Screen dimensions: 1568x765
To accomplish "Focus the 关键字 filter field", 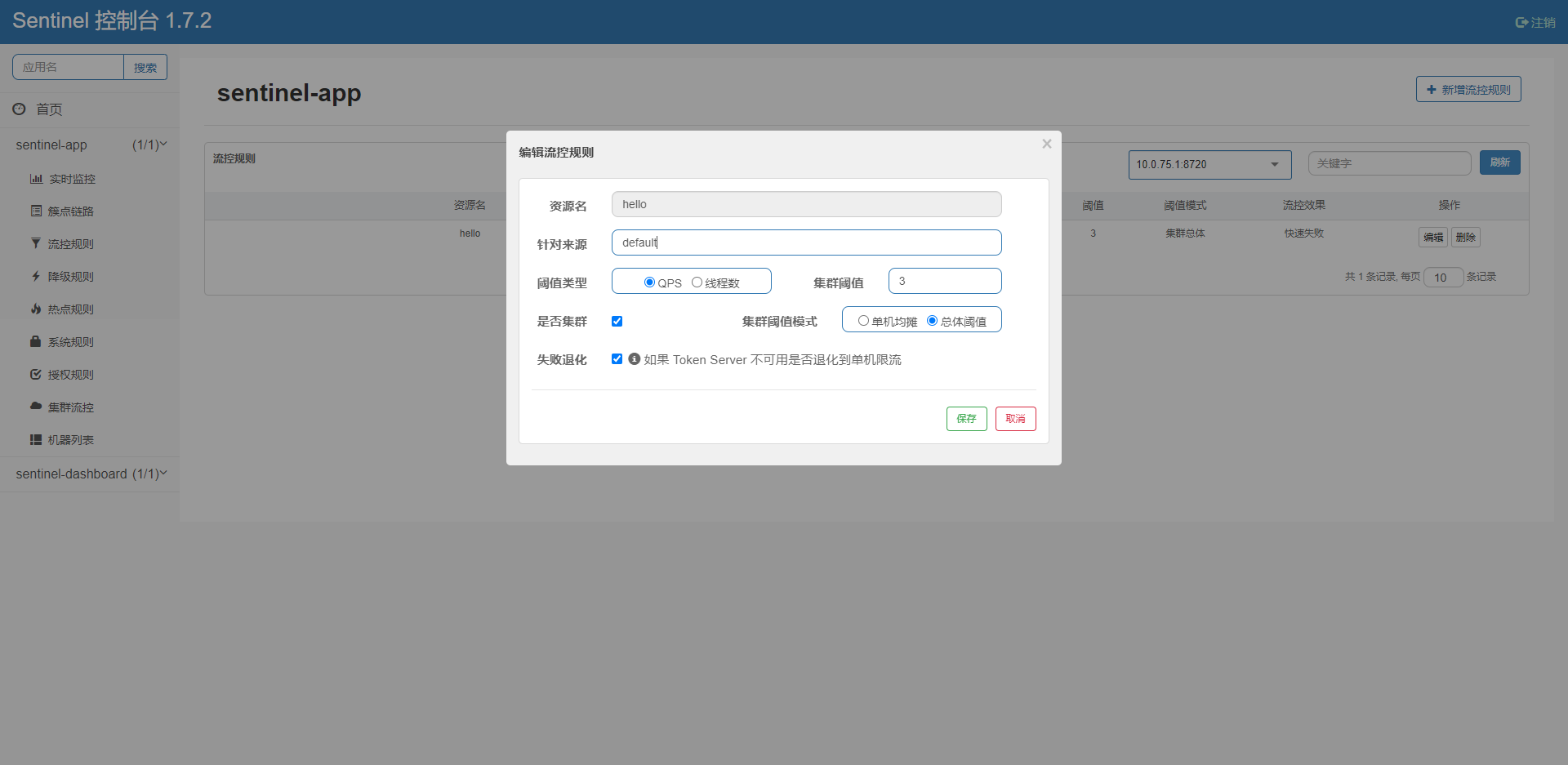I will point(1389,163).
